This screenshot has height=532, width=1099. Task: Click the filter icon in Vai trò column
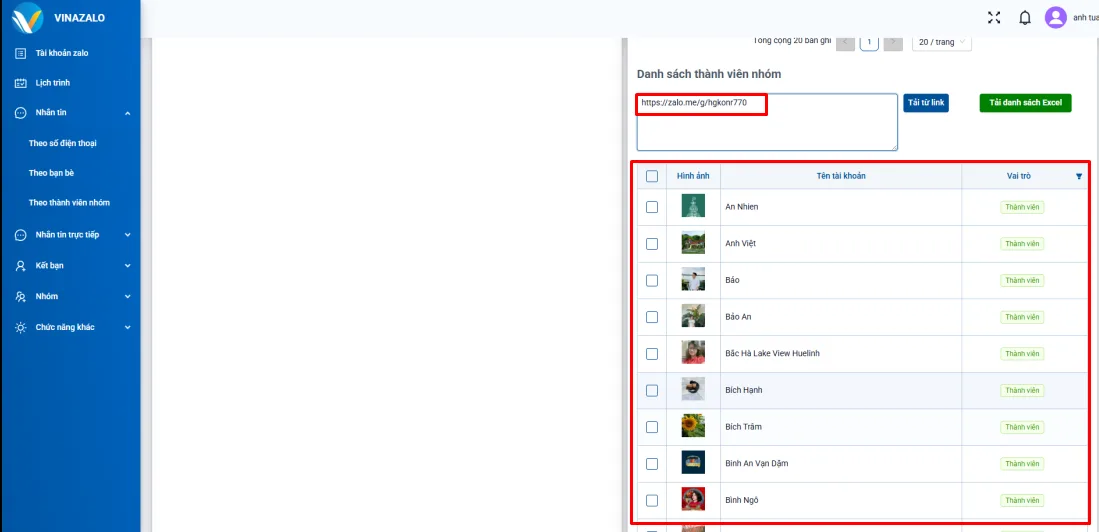1078,176
